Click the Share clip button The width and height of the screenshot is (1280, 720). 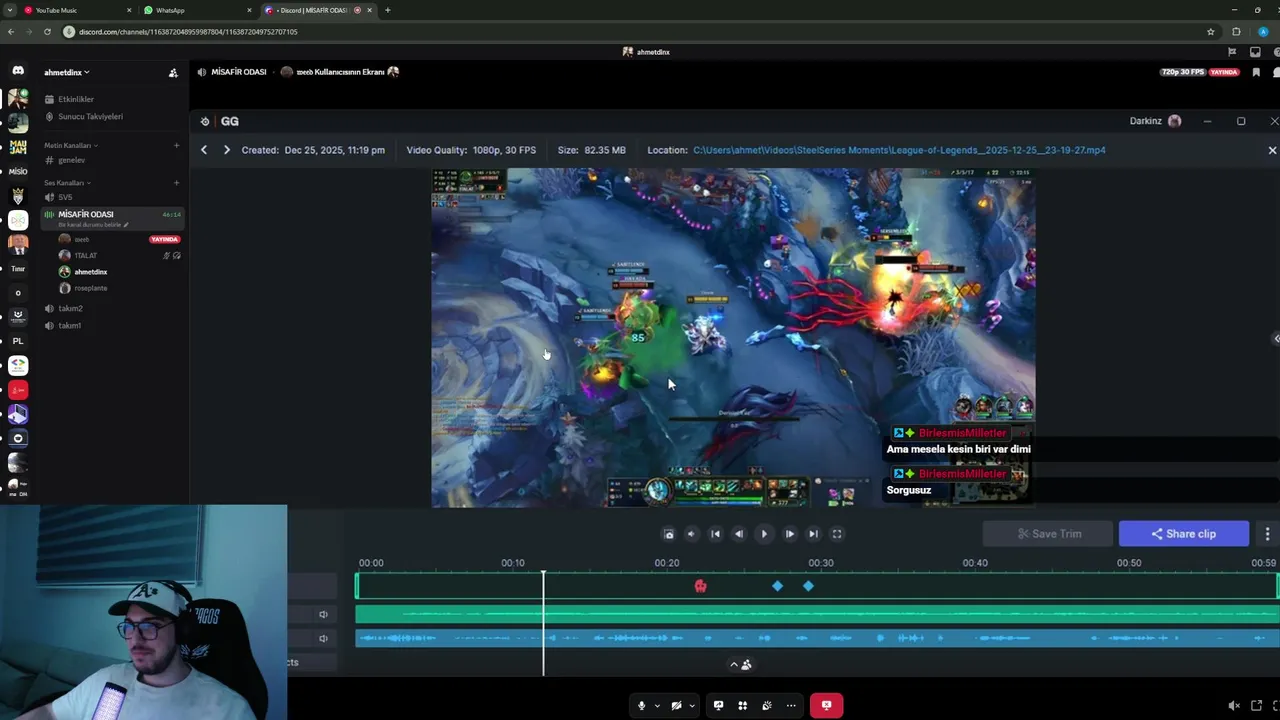[1184, 534]
